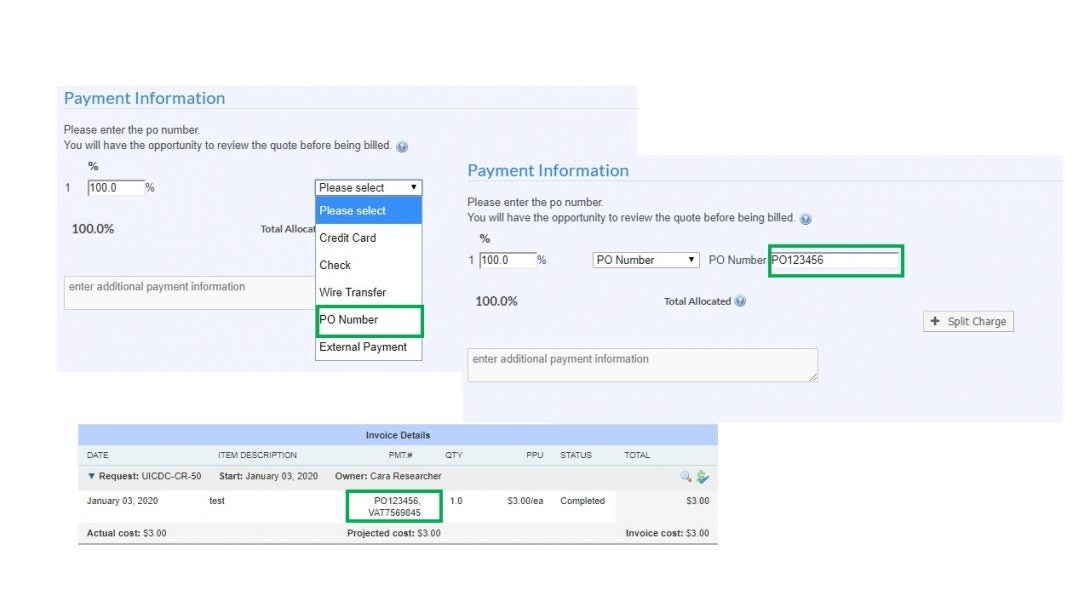
Task: Choose Credit Card from payment list
Action: (x=368, y=238)
